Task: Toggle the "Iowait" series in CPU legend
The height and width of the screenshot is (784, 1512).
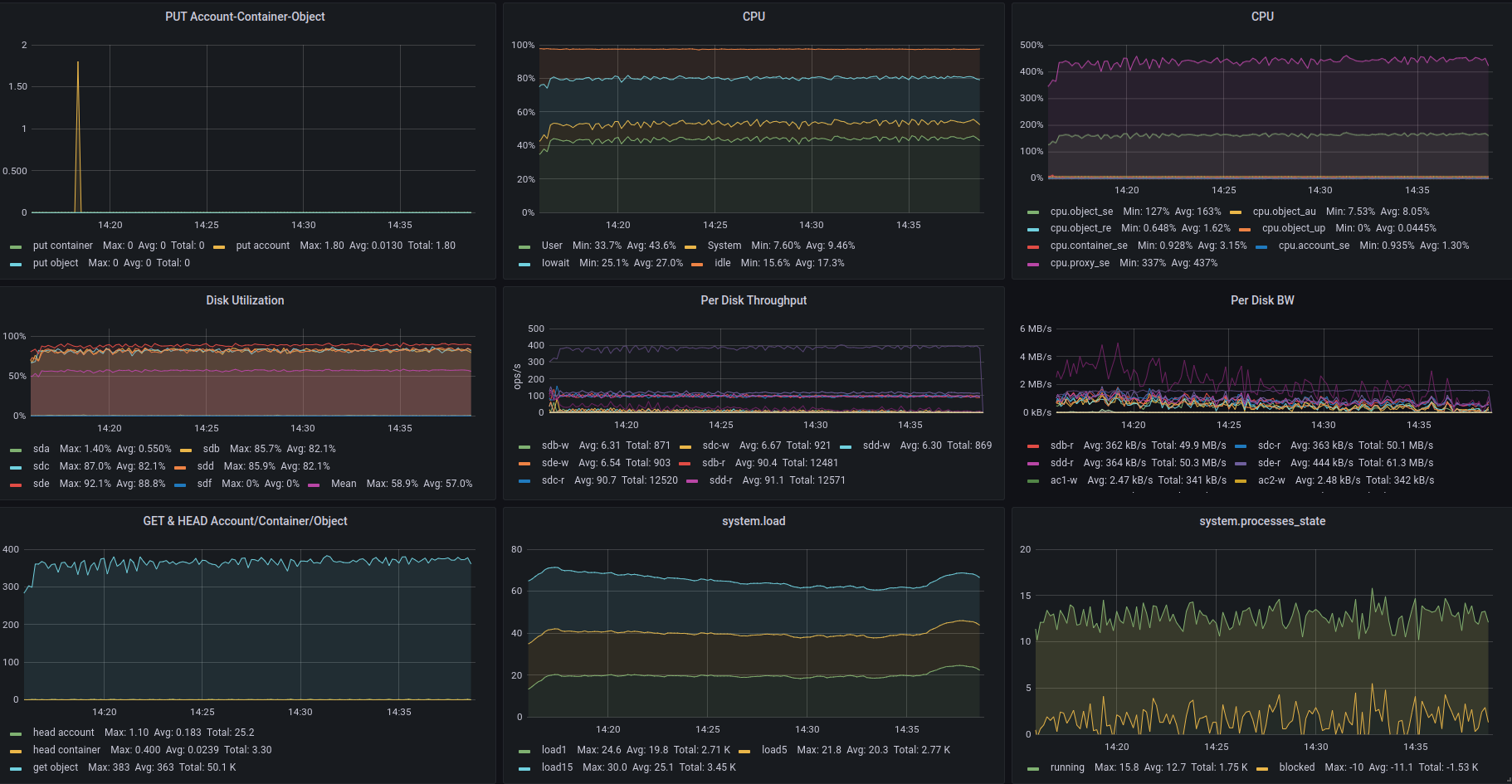Action: pyautogui.click(x=555, y=263)
